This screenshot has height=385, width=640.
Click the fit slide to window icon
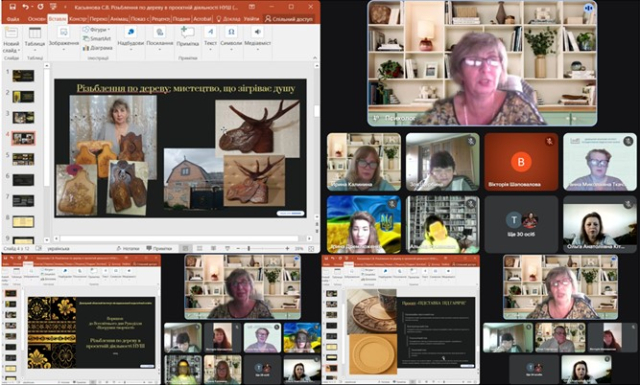[x=311, y=248]
